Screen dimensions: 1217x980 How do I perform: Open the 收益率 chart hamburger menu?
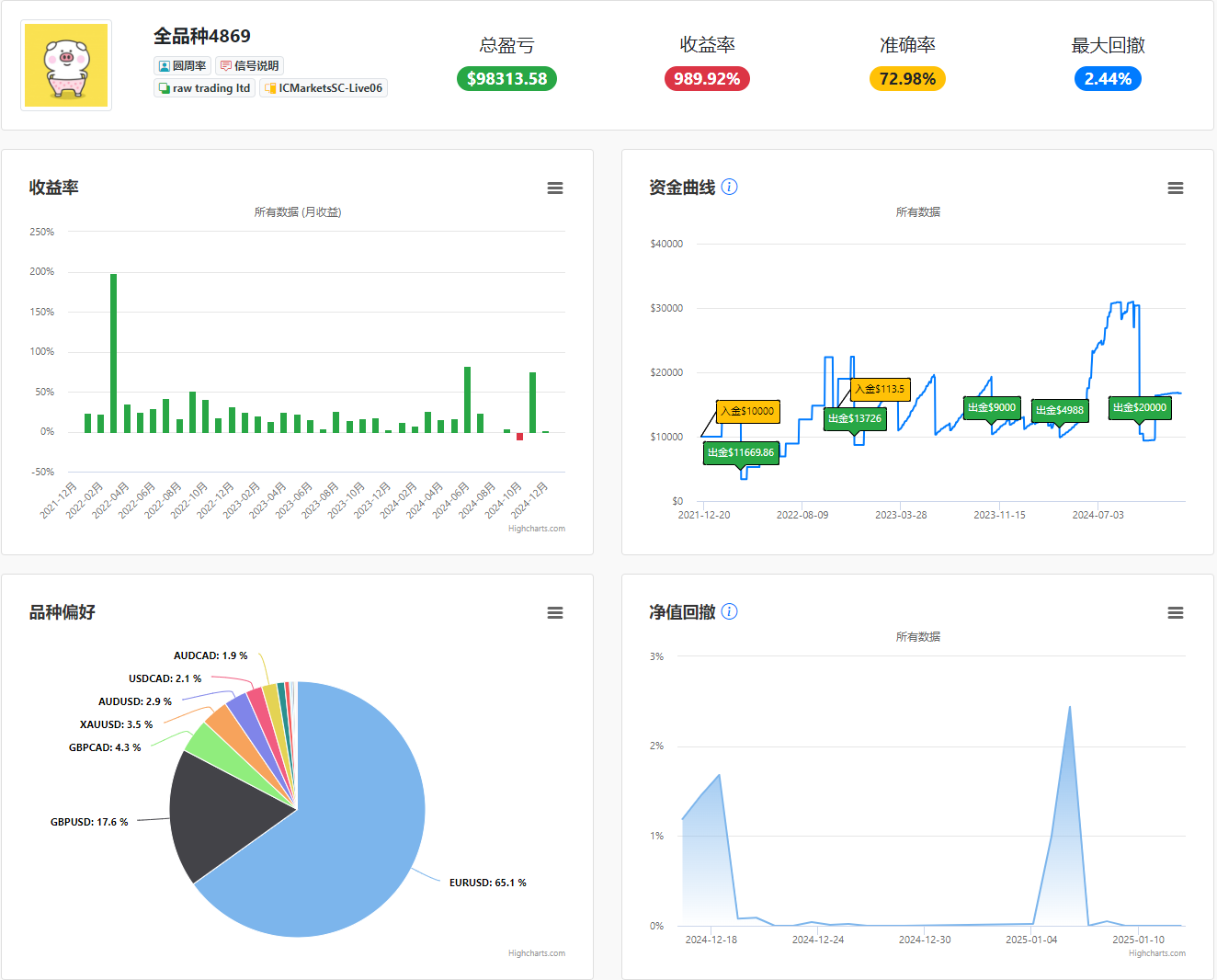[x=555, y=188]
